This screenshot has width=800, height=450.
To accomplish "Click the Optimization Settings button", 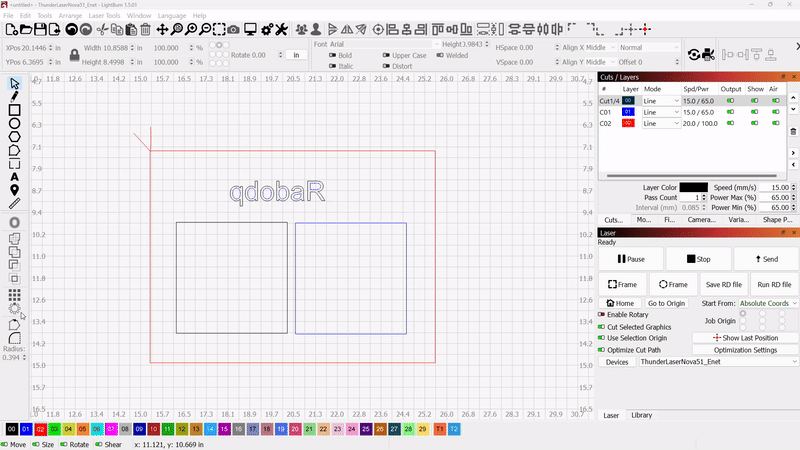I will 745,350.
